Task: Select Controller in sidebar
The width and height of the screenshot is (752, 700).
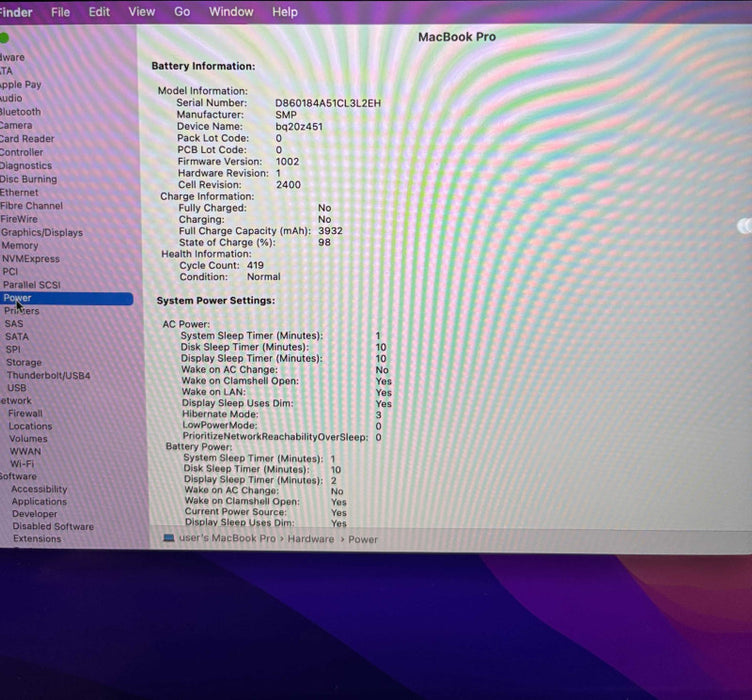Action: [x=22, y=152]
